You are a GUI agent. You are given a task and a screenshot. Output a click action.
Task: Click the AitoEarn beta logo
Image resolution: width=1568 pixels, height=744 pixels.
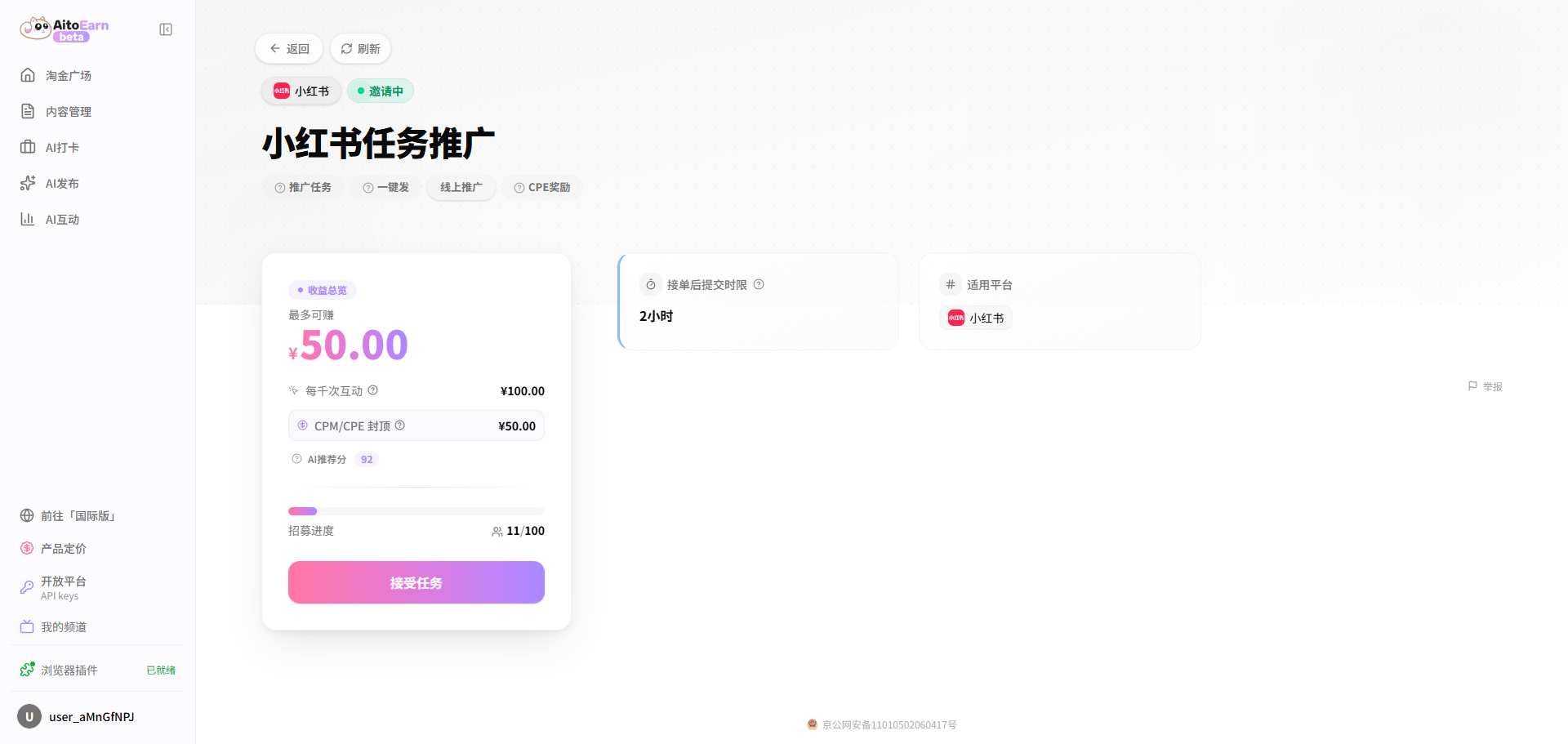pyautogui.click(x=65, y=29)
